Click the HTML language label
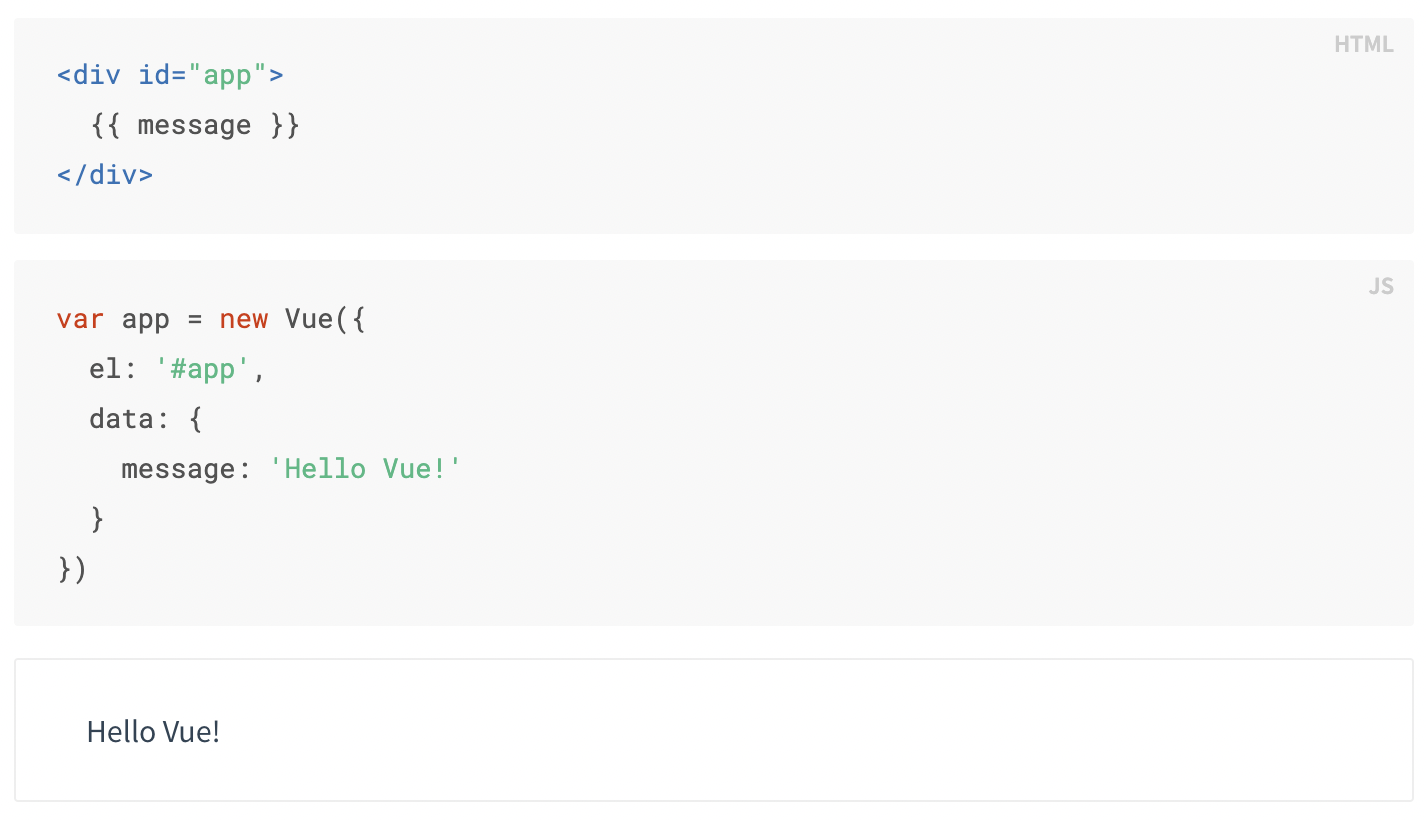 (1363, 45)
